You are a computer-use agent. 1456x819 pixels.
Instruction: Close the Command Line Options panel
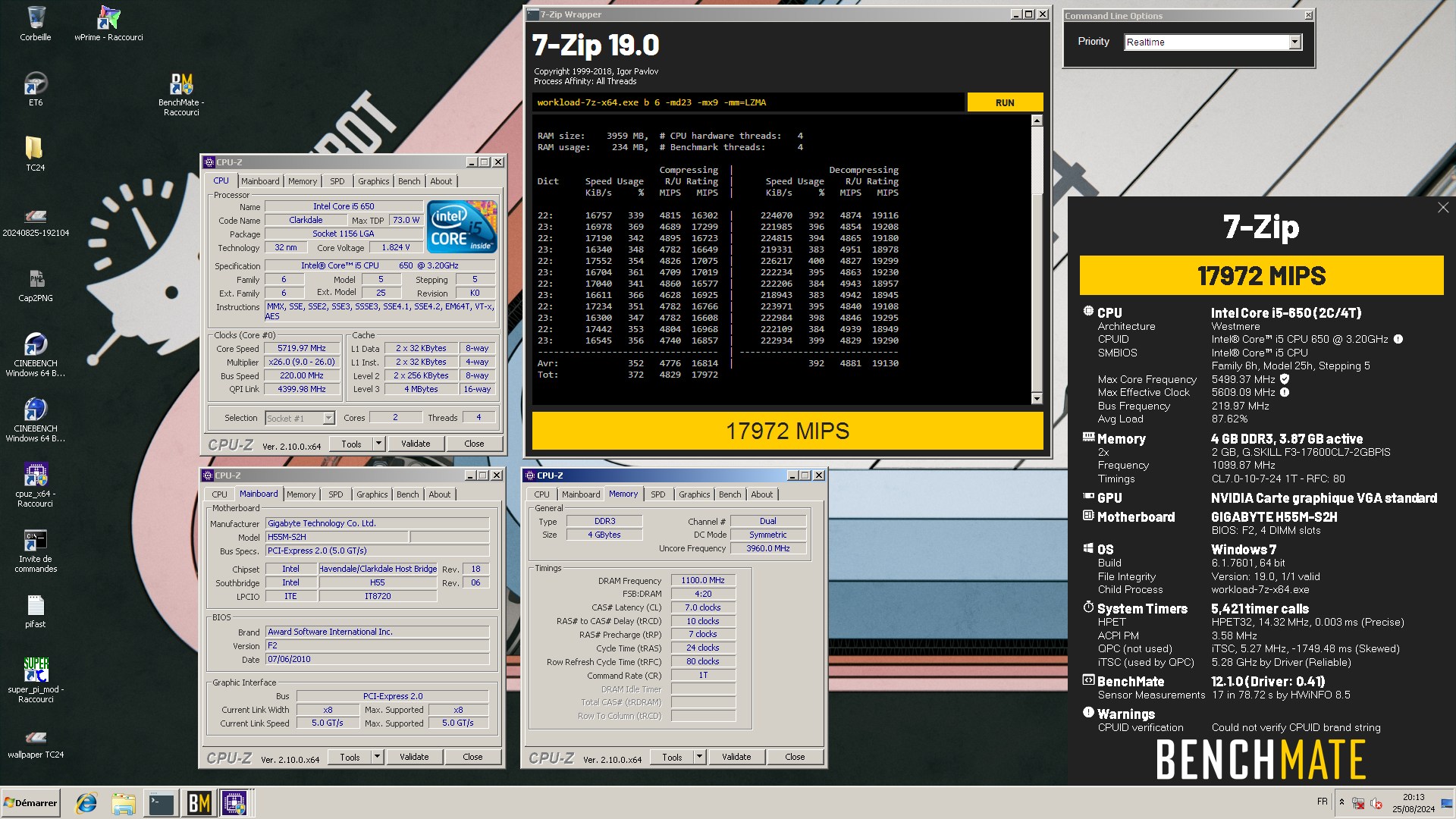[1308, 15]
